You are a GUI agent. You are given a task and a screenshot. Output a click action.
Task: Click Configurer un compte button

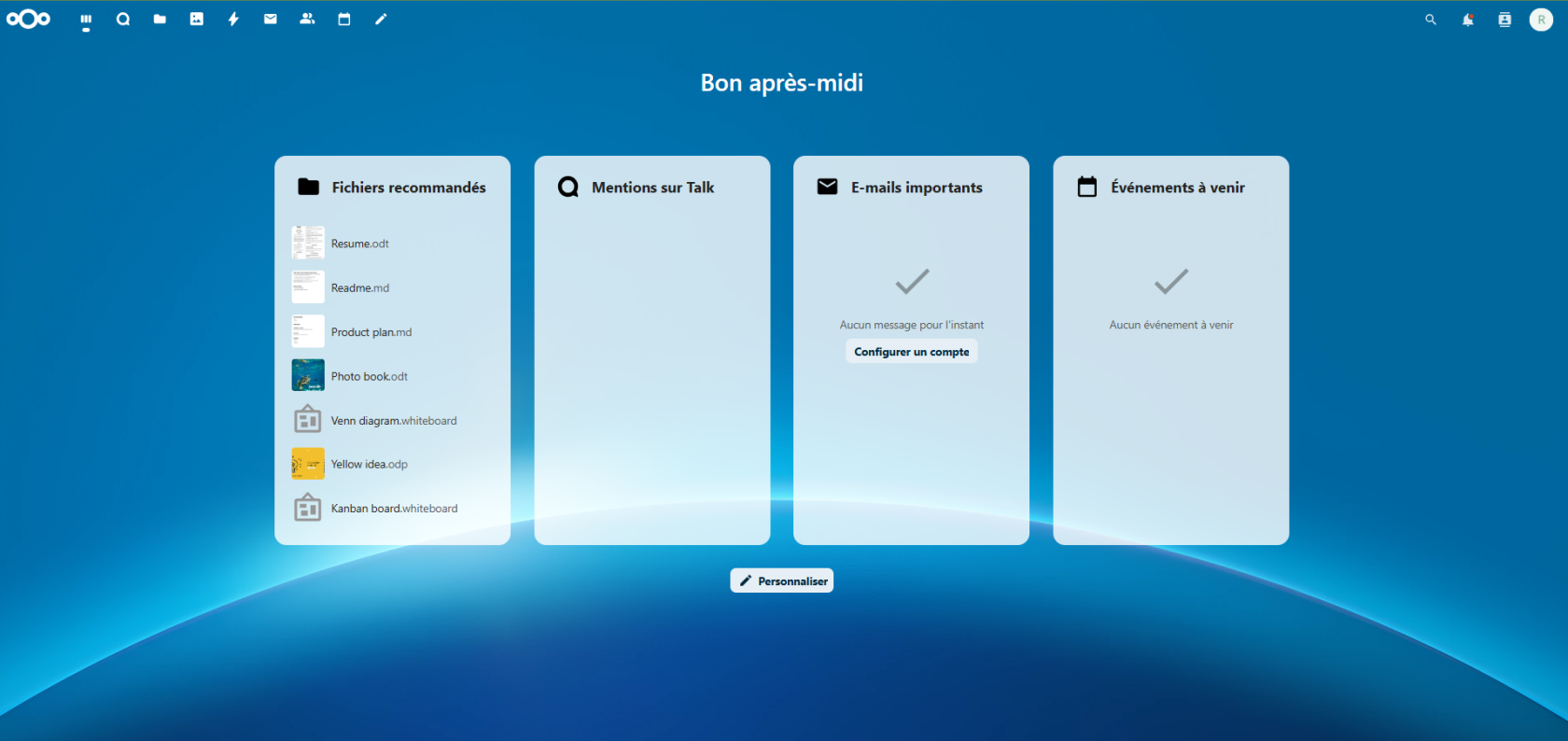pyautogui.click(x=911, y=352)
